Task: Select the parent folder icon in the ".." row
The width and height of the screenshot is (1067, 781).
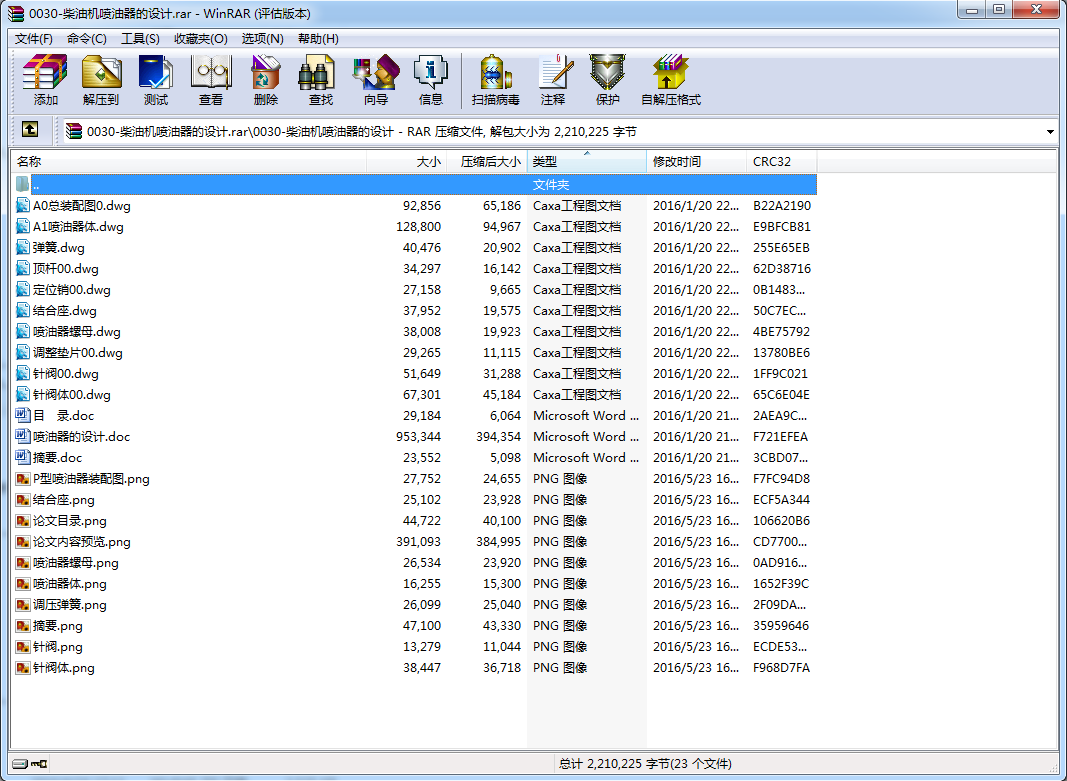Action: pyautogui.click(x=22, y=184)
